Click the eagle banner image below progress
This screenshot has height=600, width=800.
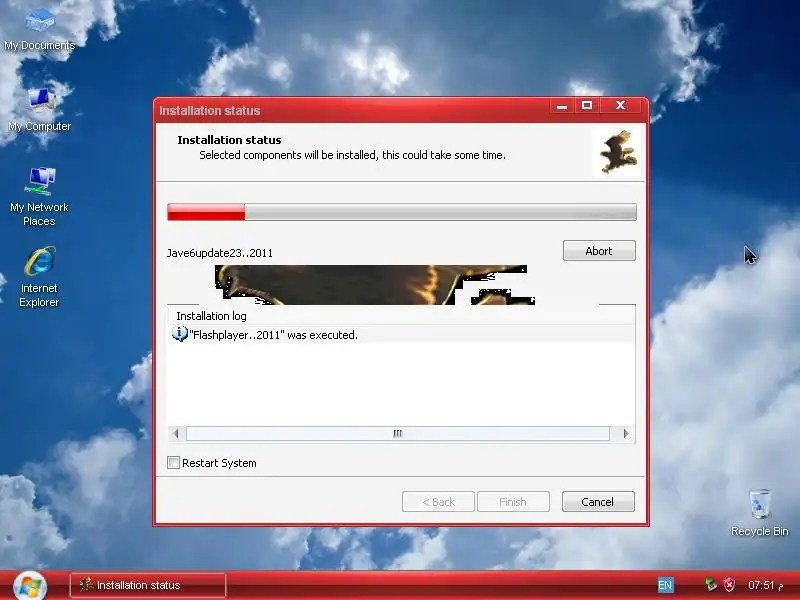coord(374,285)
